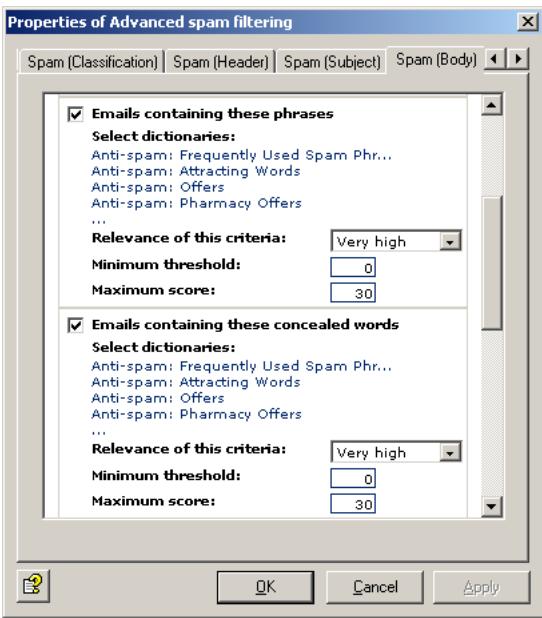The height and width of the screenshot is (618, 542).
Task: Show more tabs with the right tab-scroll arrow
Action: [518, 59]
